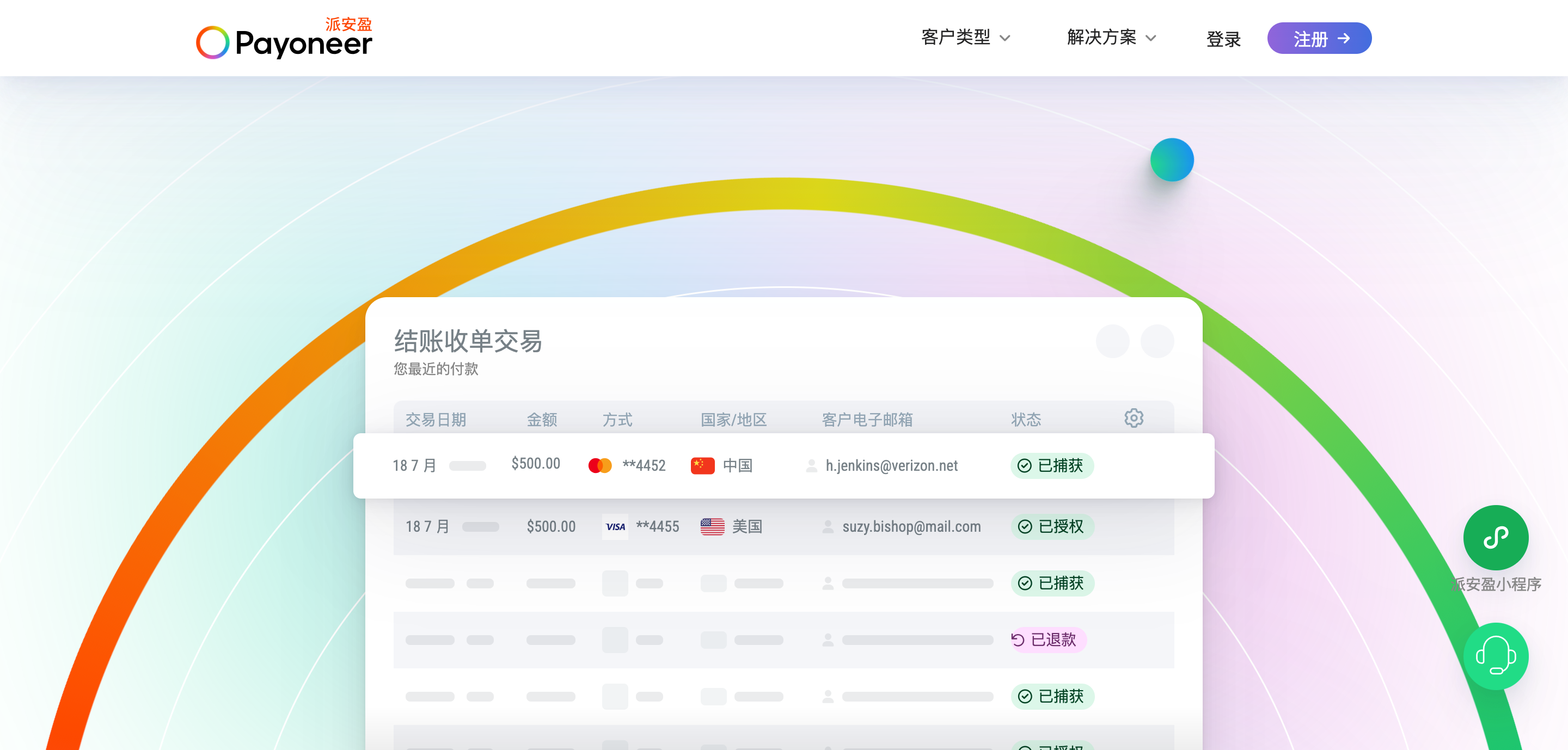Open the 交易日期 column header
The image size is (1568, 750).
(x=436, y=419)
